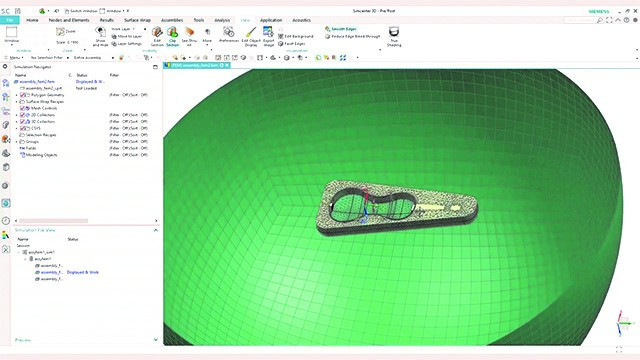Open Edit Object Display tool
This screenshot has width=640, height=360.
click(x=251, y=36)
